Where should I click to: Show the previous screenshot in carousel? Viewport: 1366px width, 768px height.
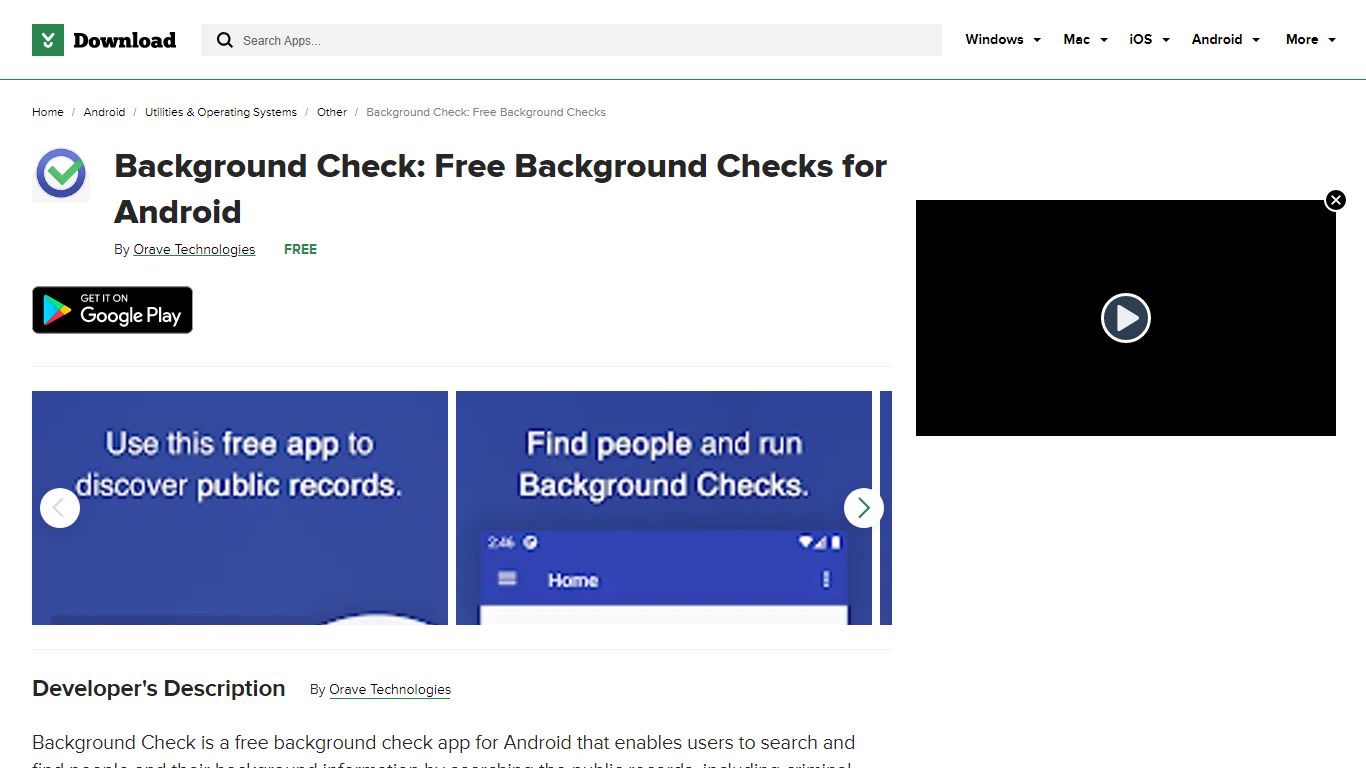tap(60, 508)
